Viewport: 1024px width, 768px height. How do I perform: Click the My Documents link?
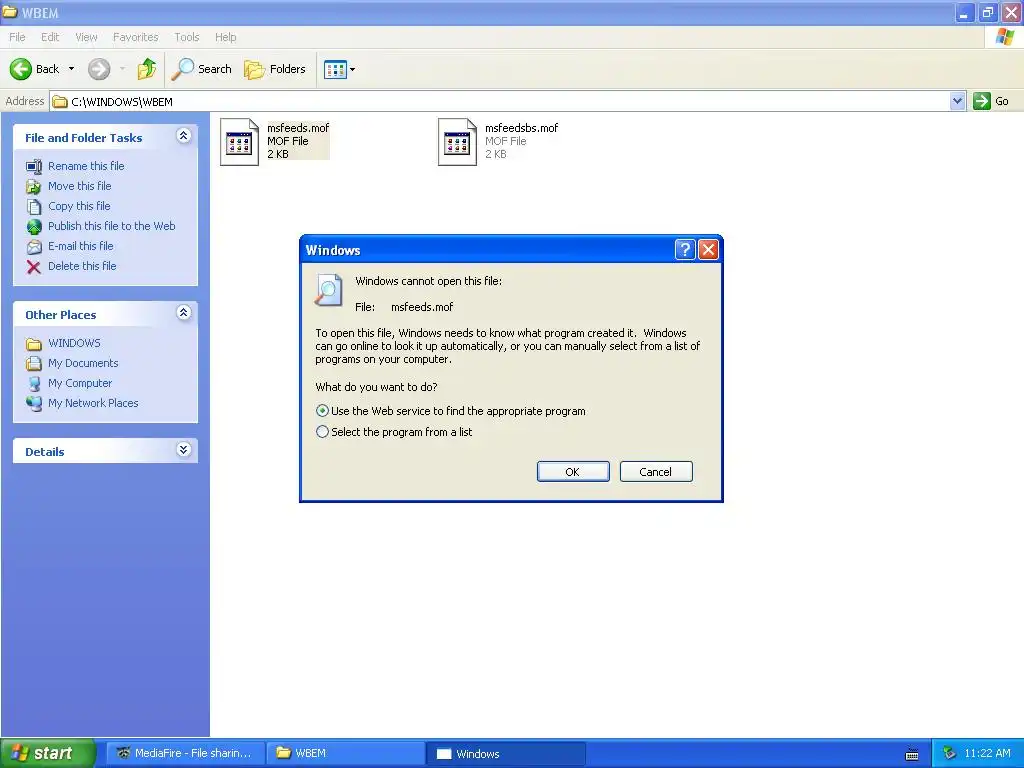point(83,363)
